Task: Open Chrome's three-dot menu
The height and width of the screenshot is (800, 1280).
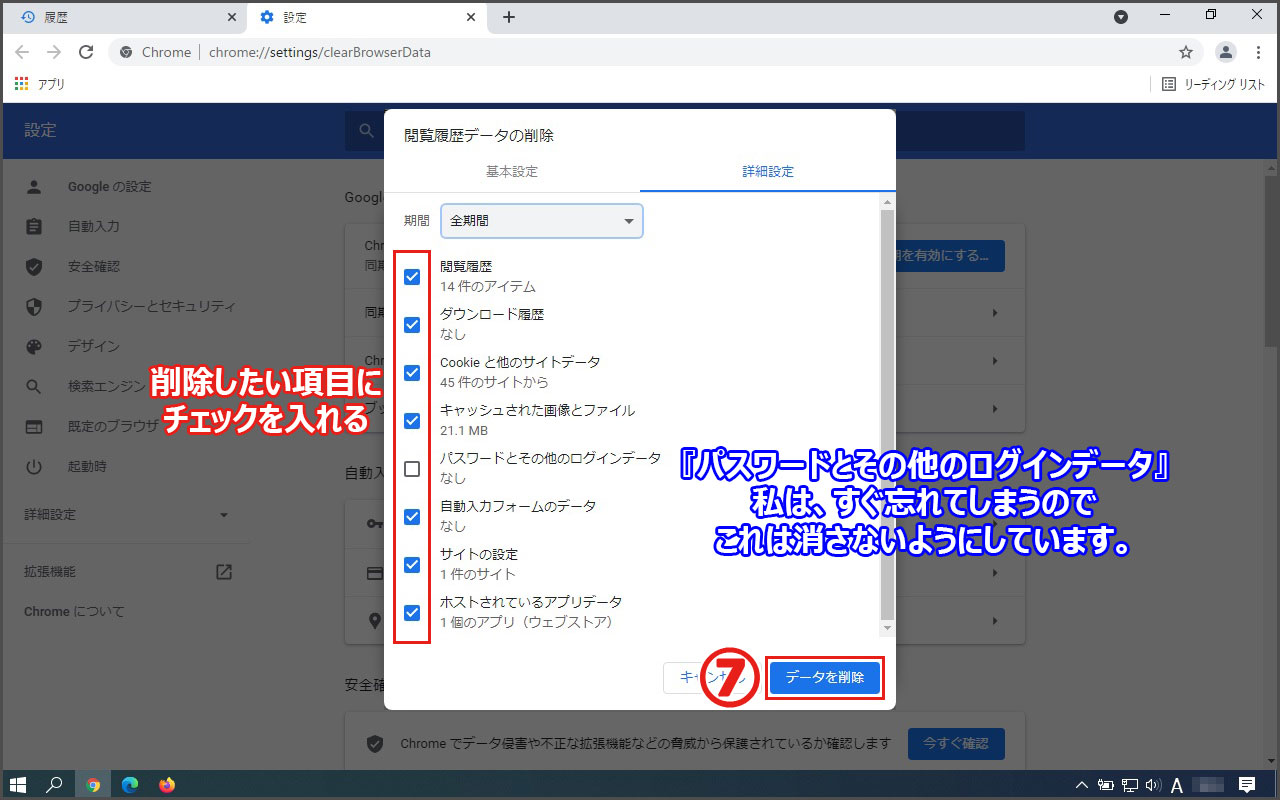Action: point(1258,52)
